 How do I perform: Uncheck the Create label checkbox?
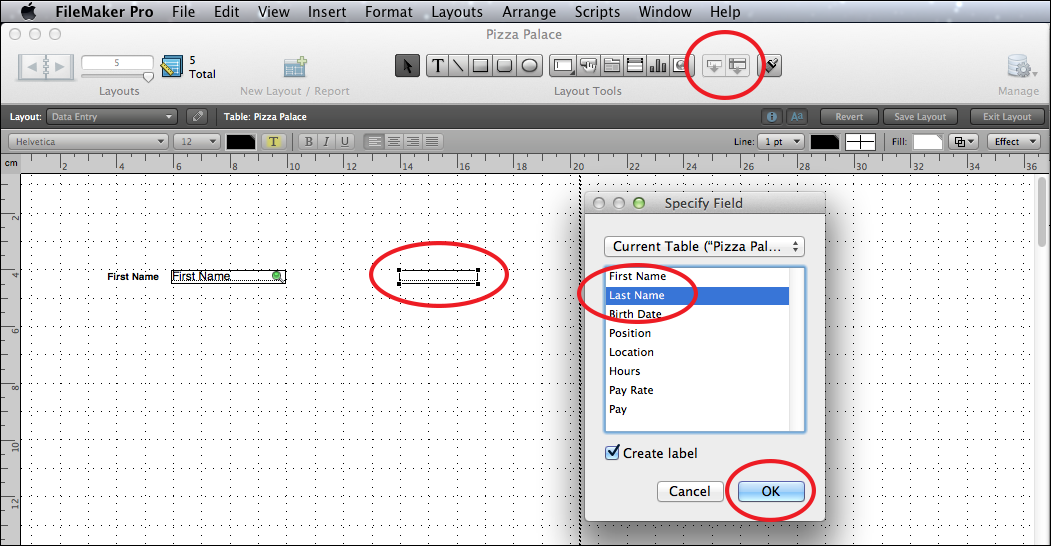pos(612,452)
